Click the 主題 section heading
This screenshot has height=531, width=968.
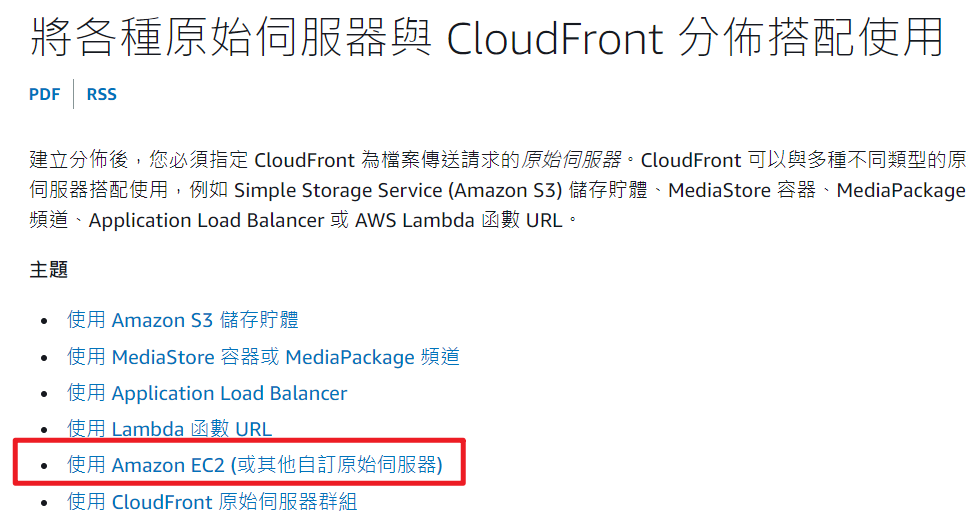click(x=49, y=270)
